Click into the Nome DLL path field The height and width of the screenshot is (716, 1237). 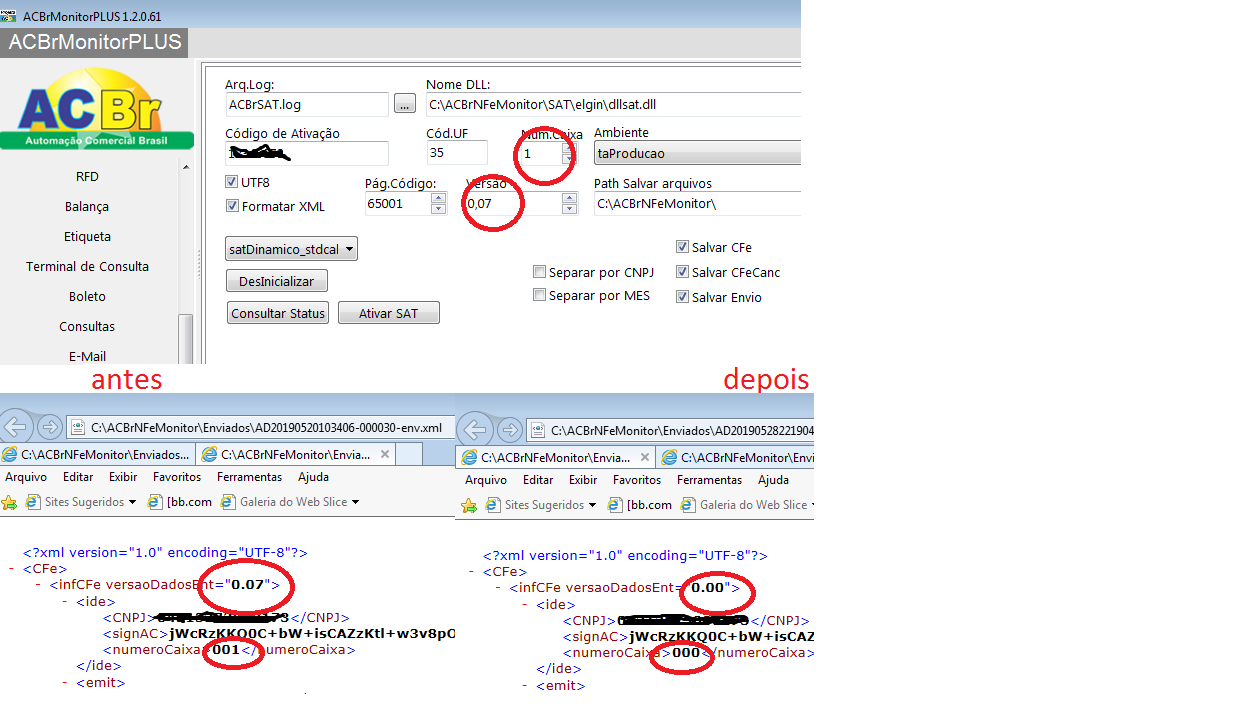(613, 104)
